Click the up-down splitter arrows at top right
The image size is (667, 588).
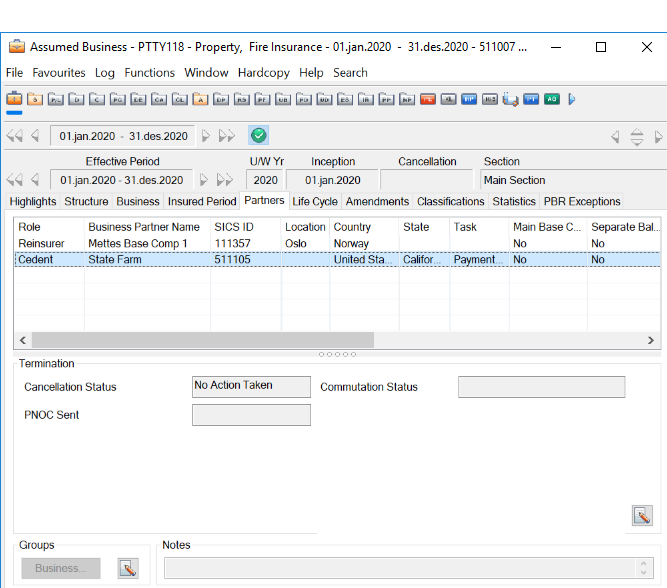click(x=637, y=137)
